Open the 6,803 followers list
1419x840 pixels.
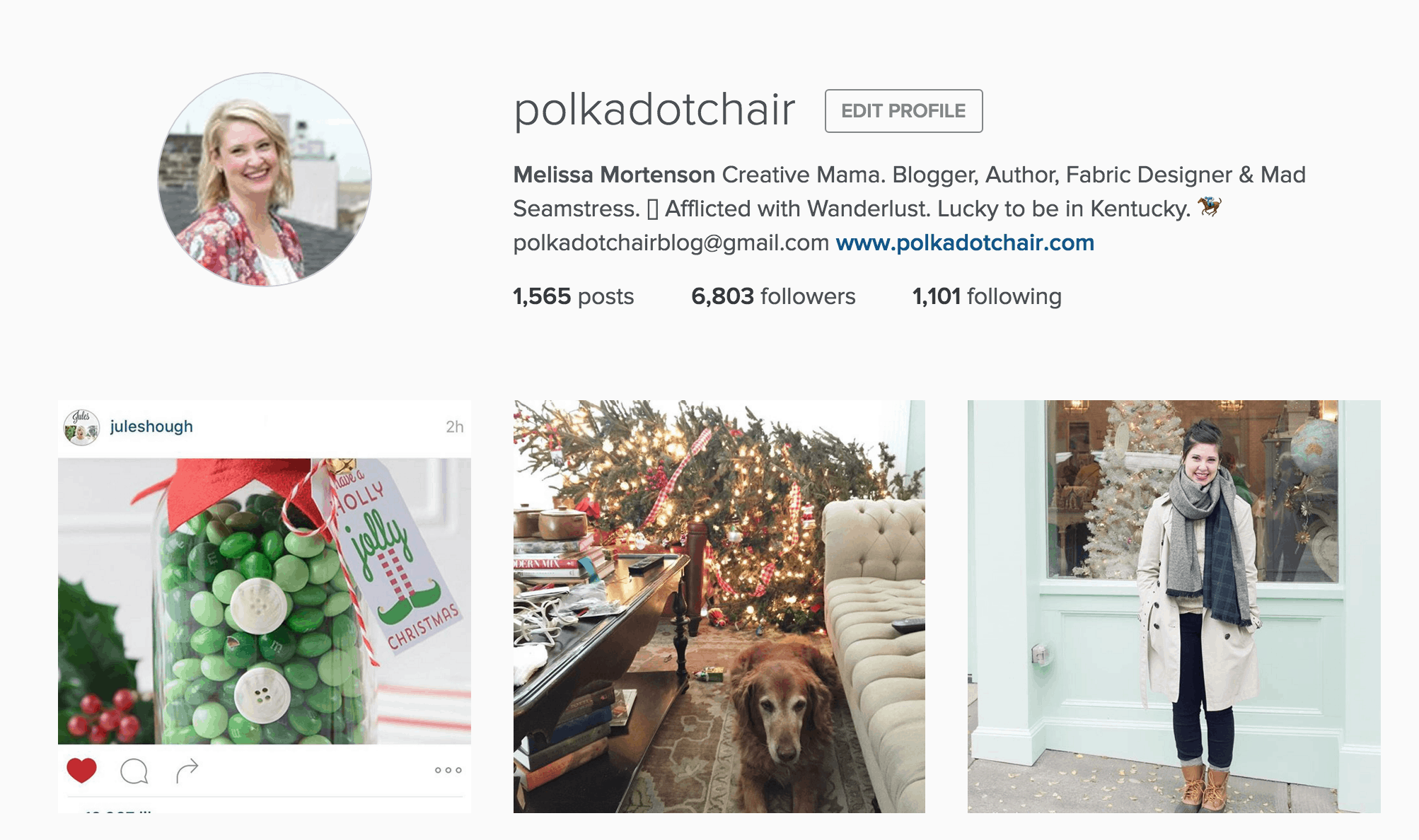(x=773, y=296)
